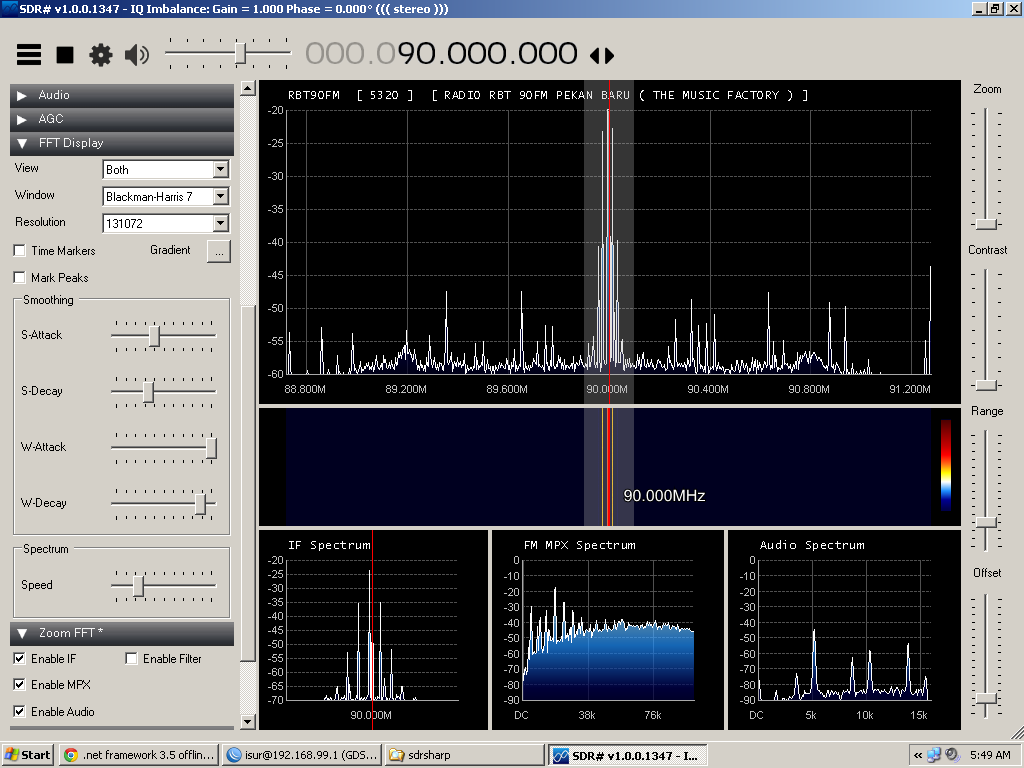Mute audio with the speaker icon
Viewport: 1024px width, 768px height.
coord(136,55)
